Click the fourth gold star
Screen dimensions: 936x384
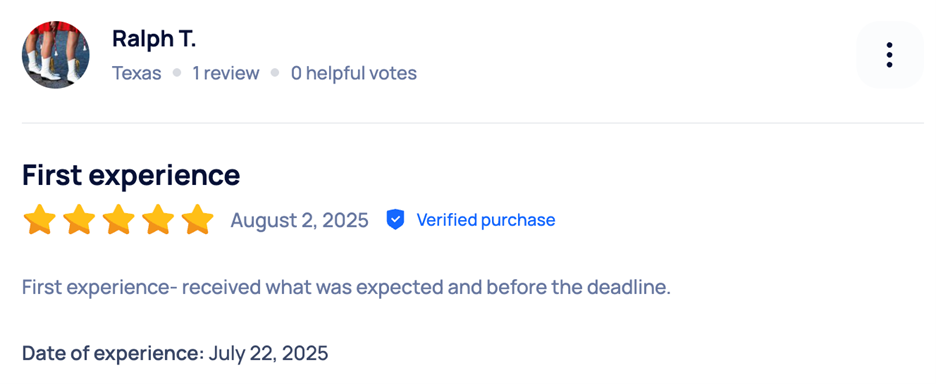coord(158,219)
